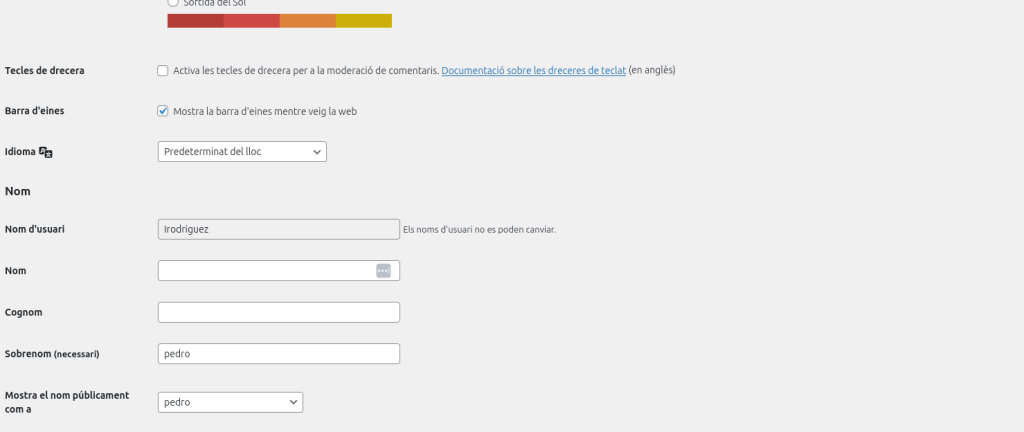Uncheck the Barra d'eines checkbox
The width and height of the screenshot is (1024, 432).
pos(163,111)
